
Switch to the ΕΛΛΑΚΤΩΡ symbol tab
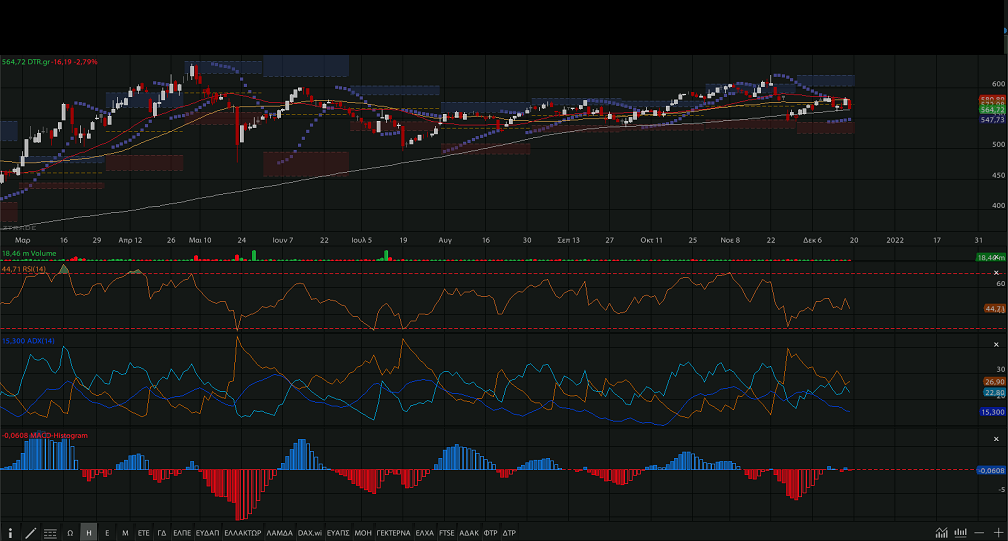click(243, 533)
